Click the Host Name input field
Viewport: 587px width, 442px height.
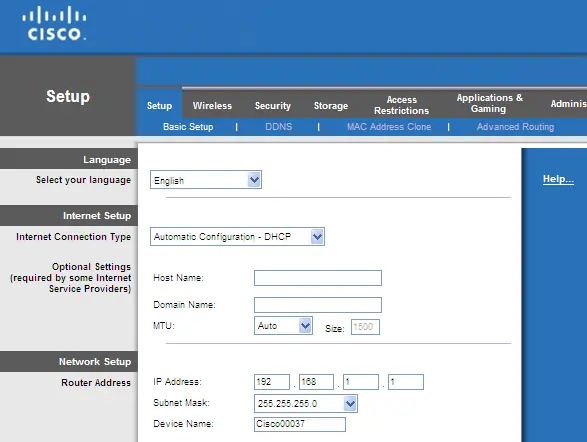click(318, 278)
